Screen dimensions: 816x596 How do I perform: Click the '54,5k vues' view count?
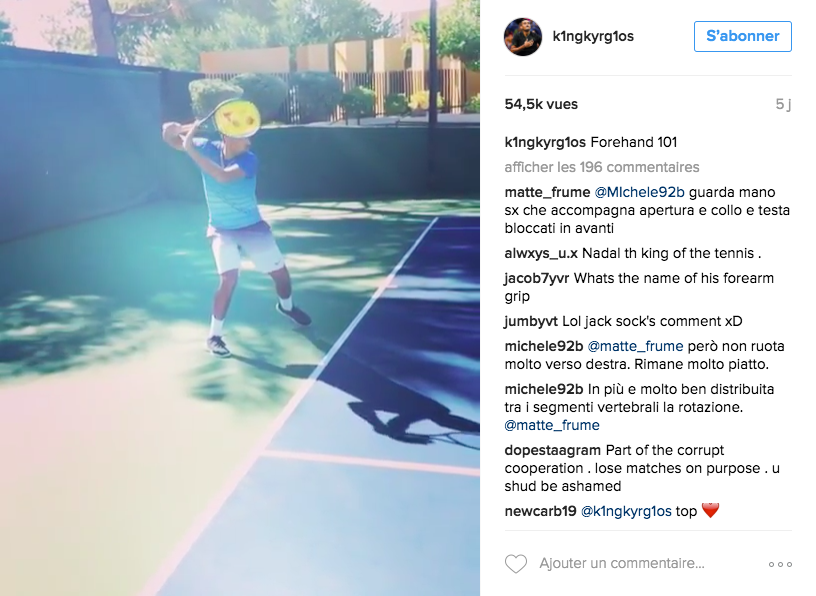tap(541, 104)
